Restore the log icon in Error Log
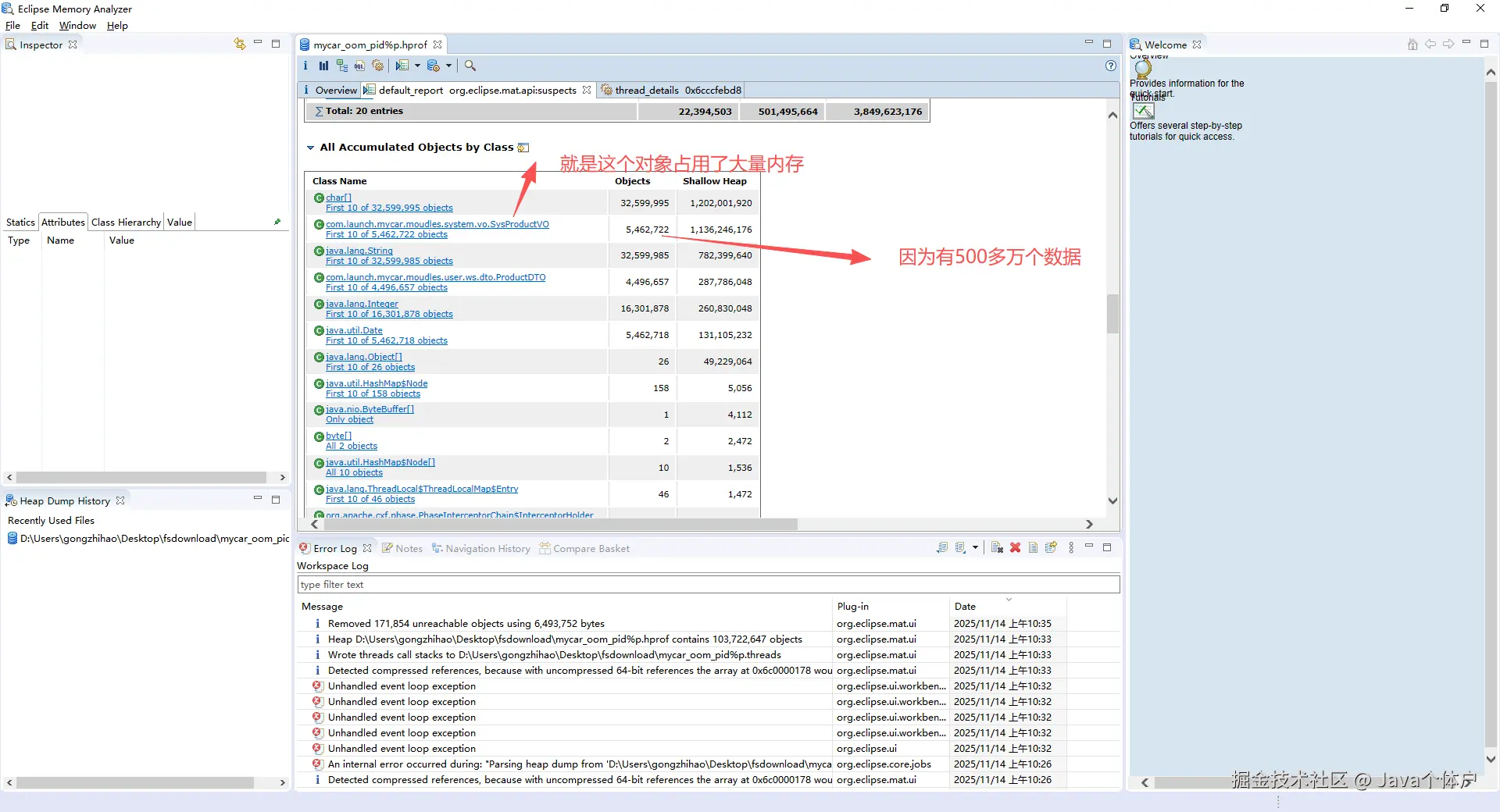 [1051, 547]
